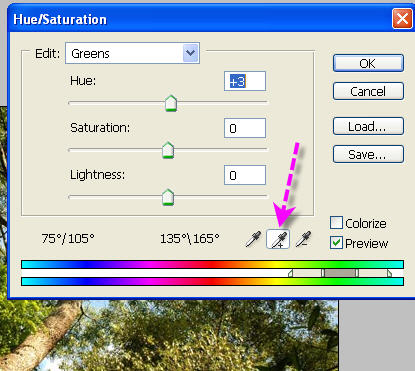This screenshot has height=371, width=415.
Task: Click the Lightness slider handle
Action: tap(168, 197)
